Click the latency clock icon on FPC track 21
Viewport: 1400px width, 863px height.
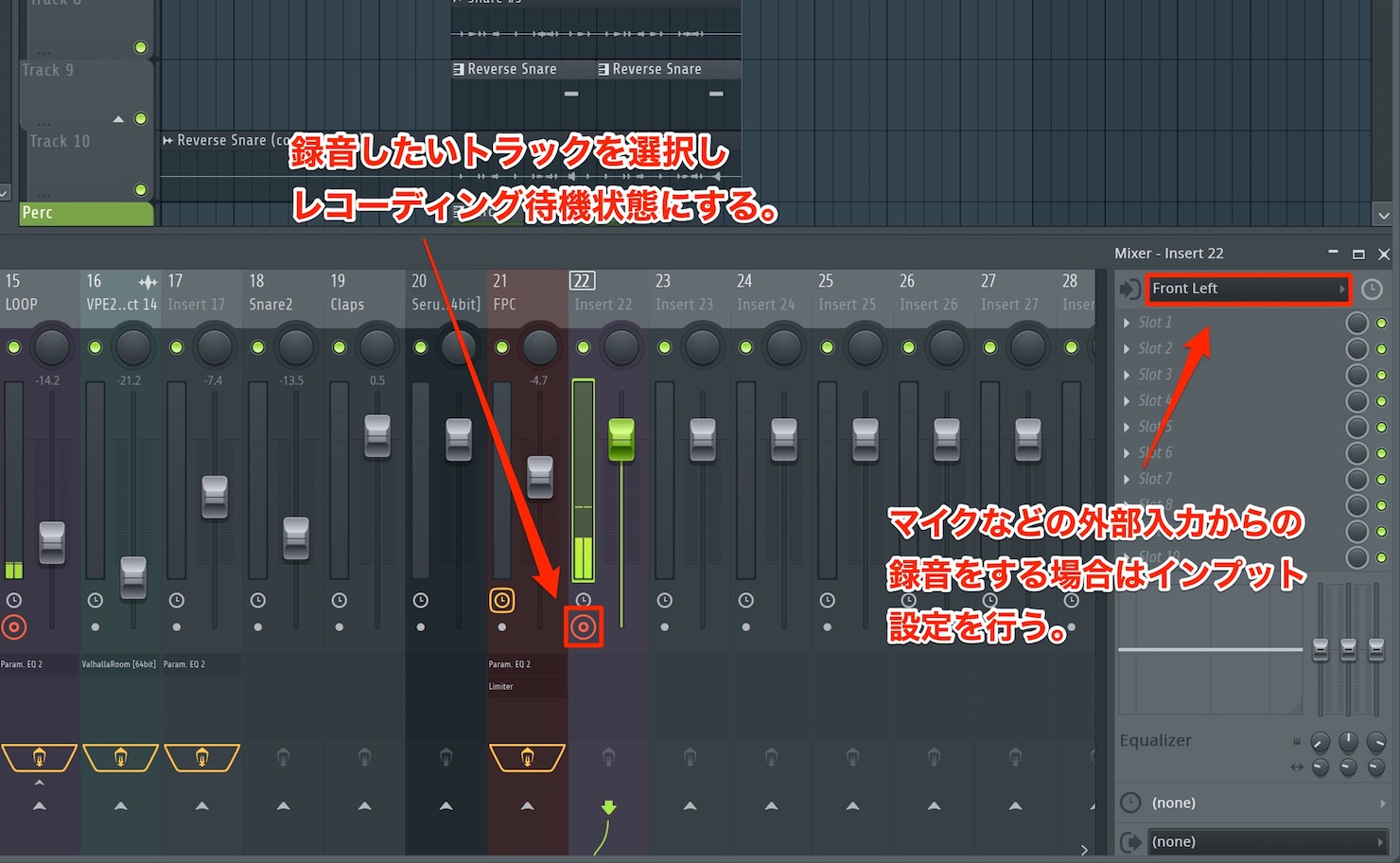click(501, 600)
